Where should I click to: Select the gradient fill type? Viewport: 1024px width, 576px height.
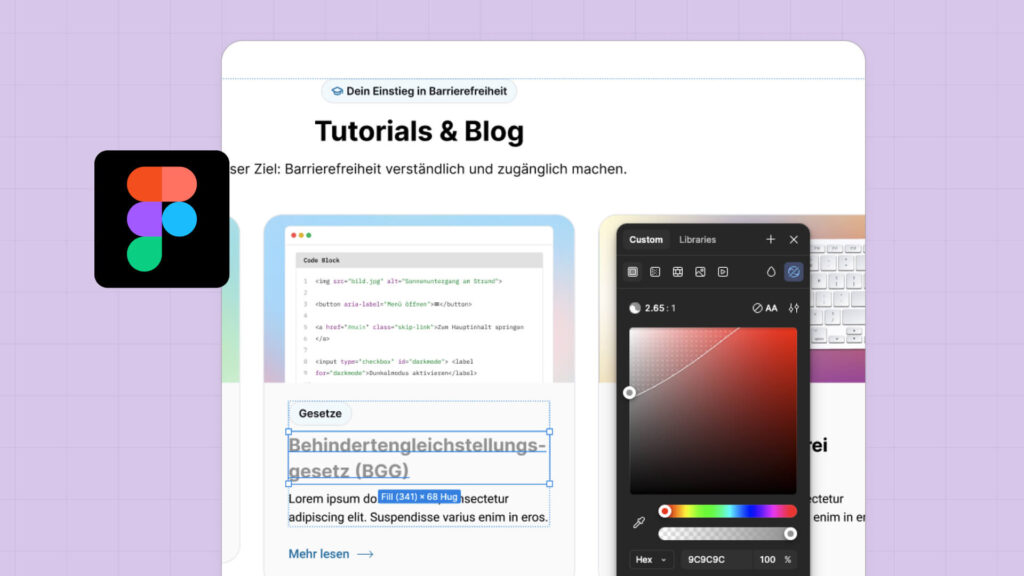point(655,271)
